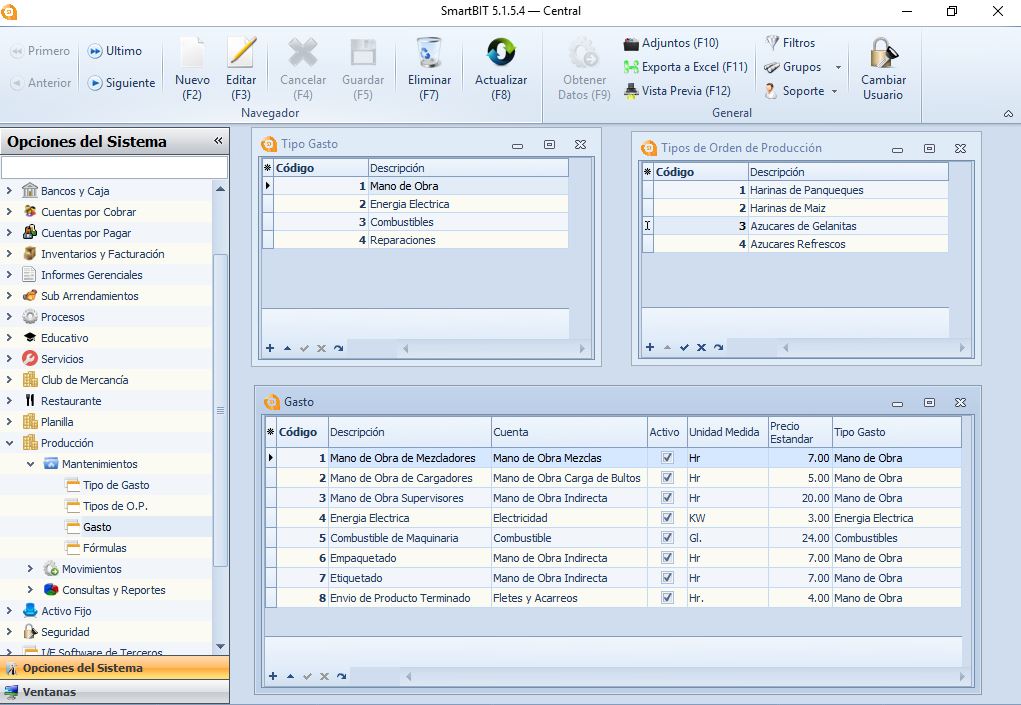Toggle Activo for Mano de Obra Supervisores
This screenshot has height=705, width=1021.
click(667, 498)
